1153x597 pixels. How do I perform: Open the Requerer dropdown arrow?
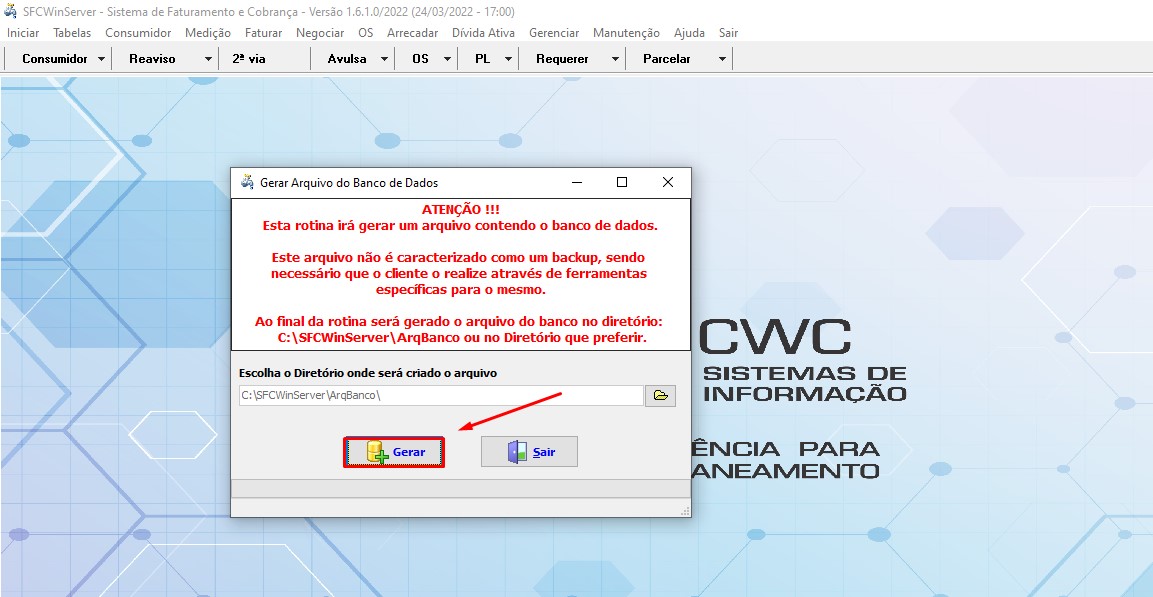615,59
